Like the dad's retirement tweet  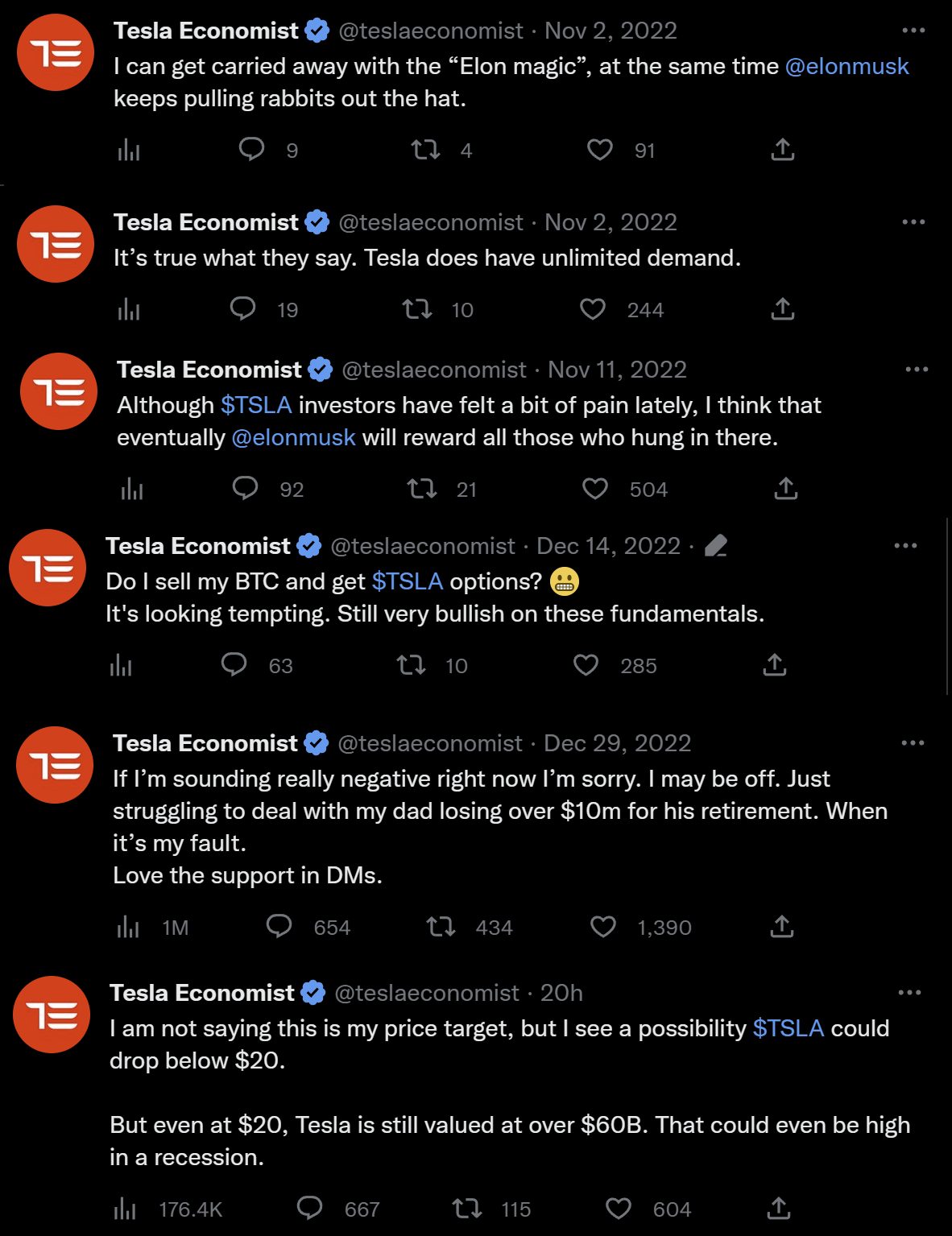click(603, 927)
